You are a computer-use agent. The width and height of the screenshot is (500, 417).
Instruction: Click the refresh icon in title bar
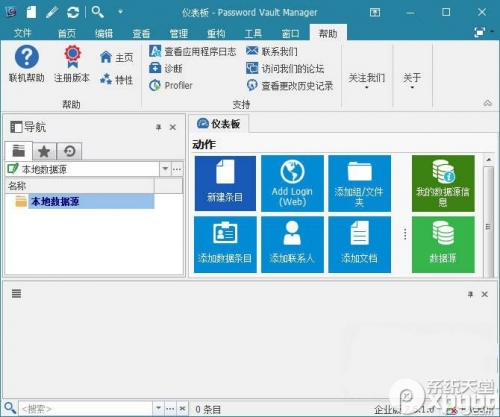73,13
